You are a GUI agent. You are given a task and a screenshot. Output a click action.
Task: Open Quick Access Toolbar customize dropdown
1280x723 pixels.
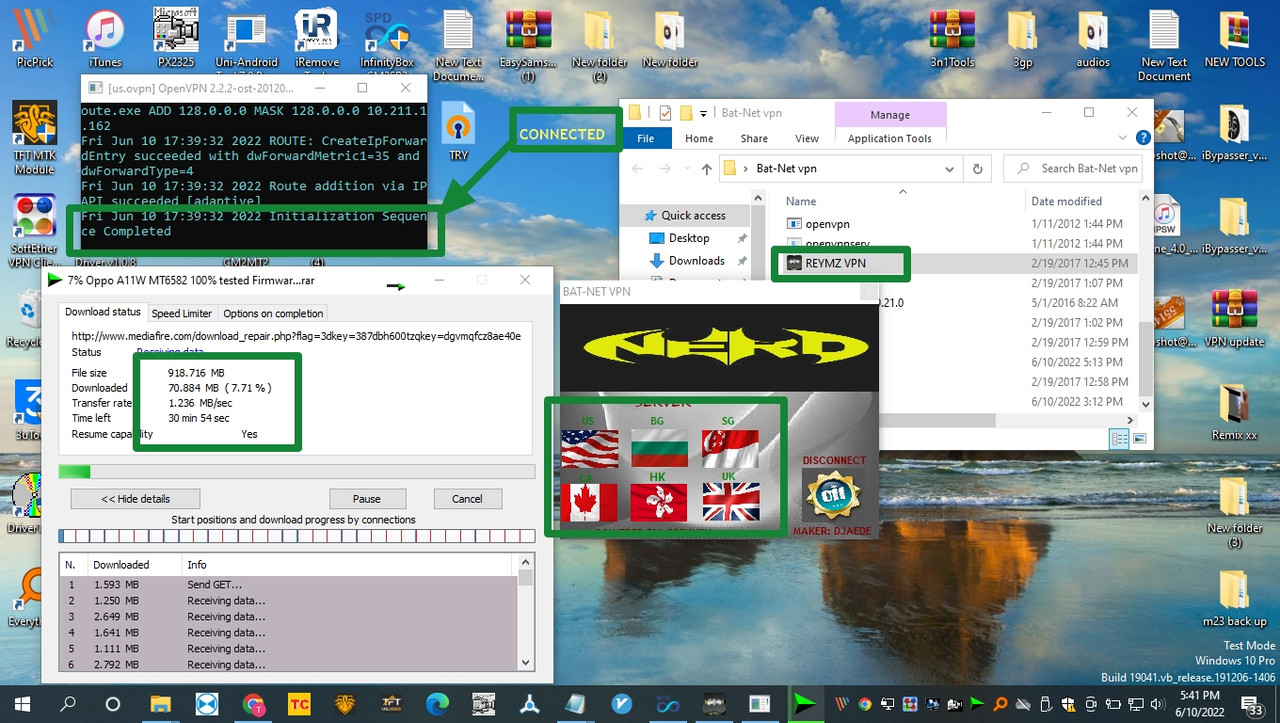click(x=703, y=113)
